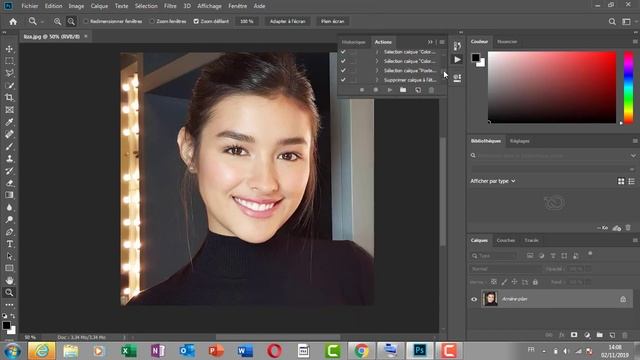The image size is (640, 360).
Task: Open the Calque menu
Action: [x=99, y=6]
